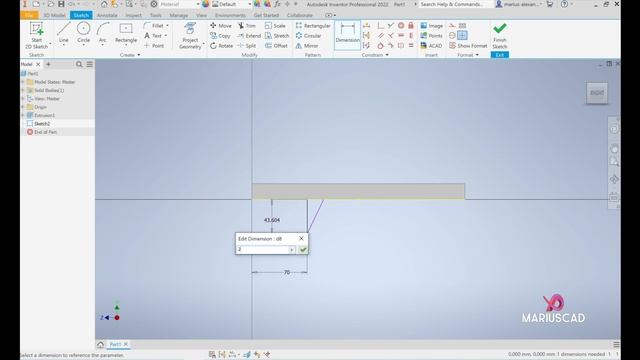The width and height of the screenshot is (640, 360).
Task: Select the Extend tool
Action: [x=249, y=36]
